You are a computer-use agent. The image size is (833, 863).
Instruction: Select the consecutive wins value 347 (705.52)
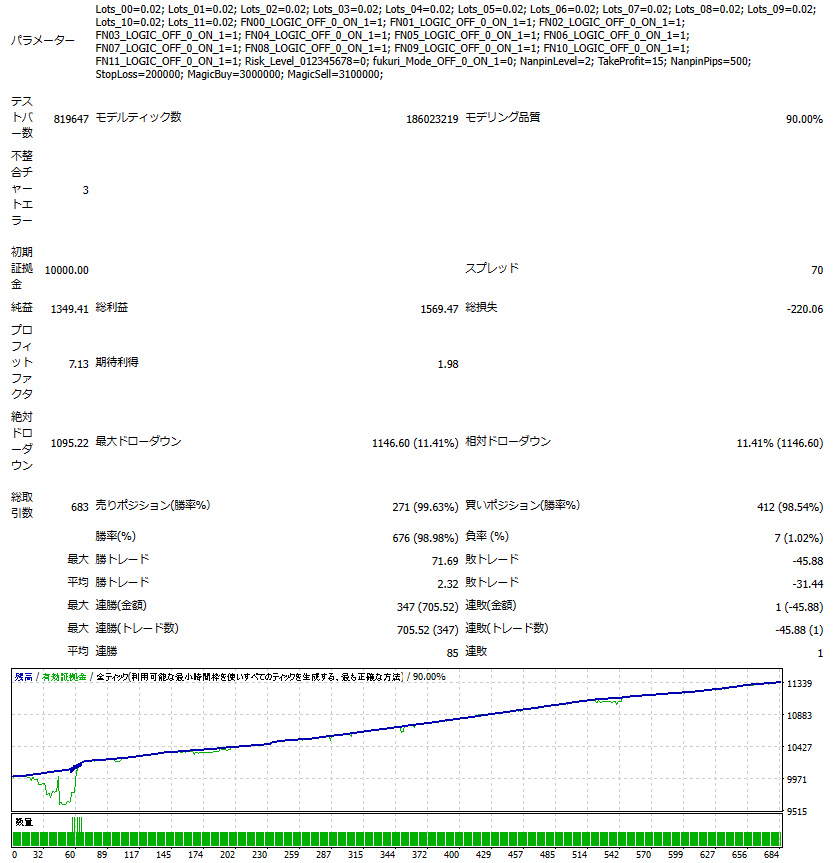click(428, 608)
